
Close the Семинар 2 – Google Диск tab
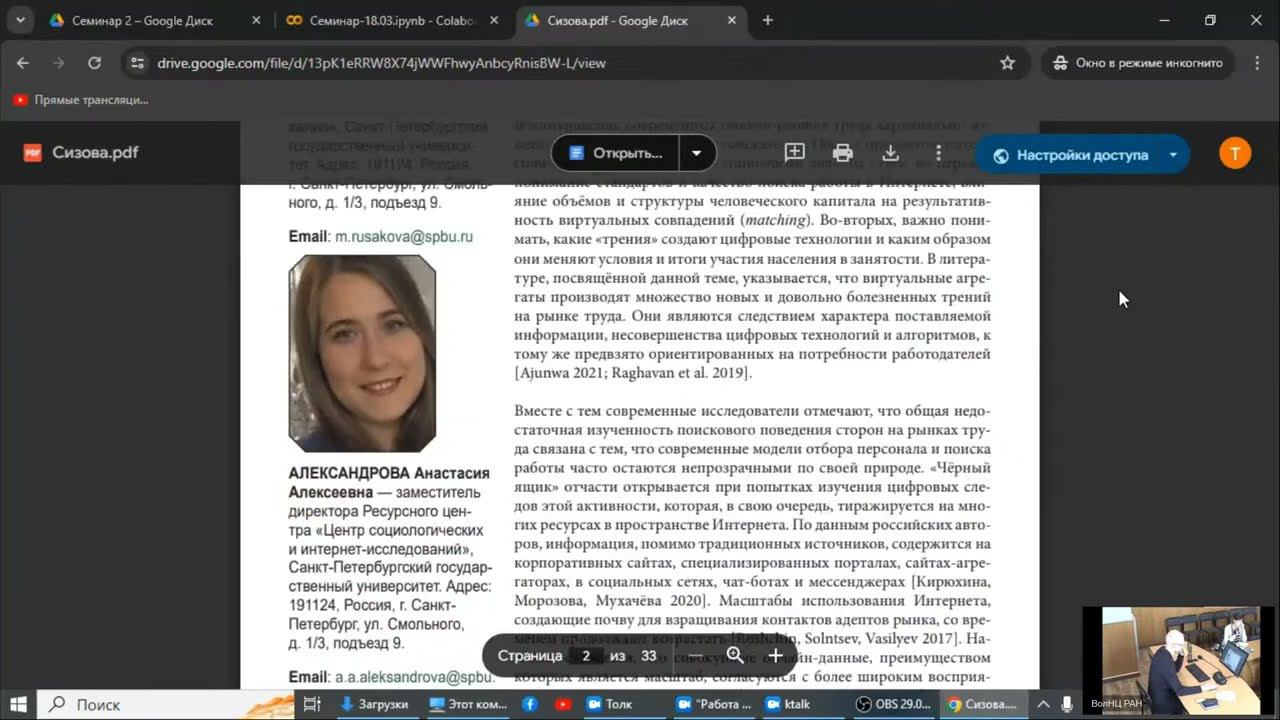(256, 20)
